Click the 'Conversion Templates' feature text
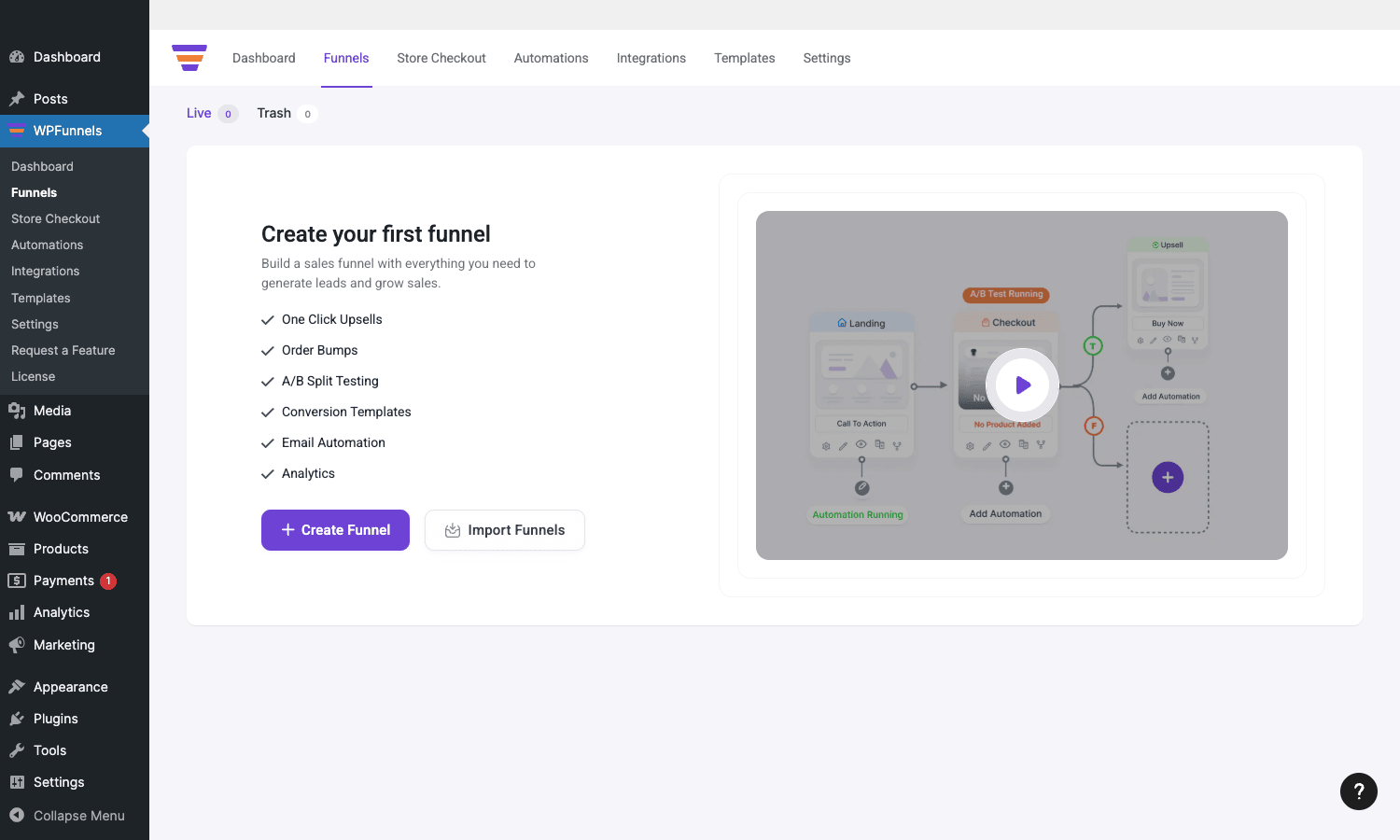The image size is (1400, 840). tap(346, 412)
